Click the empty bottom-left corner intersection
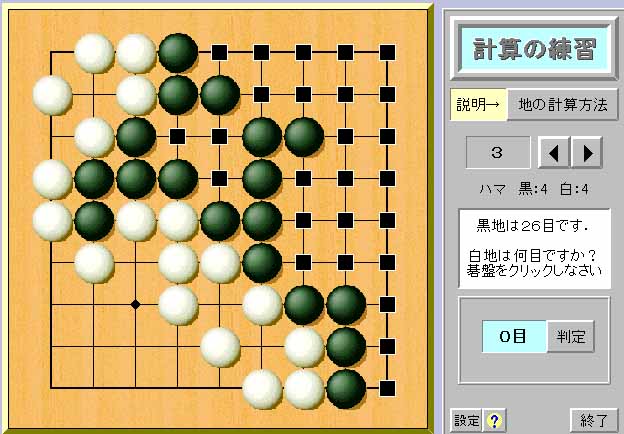The width and height of the screenshot is (624, 434). coord(52,388)
